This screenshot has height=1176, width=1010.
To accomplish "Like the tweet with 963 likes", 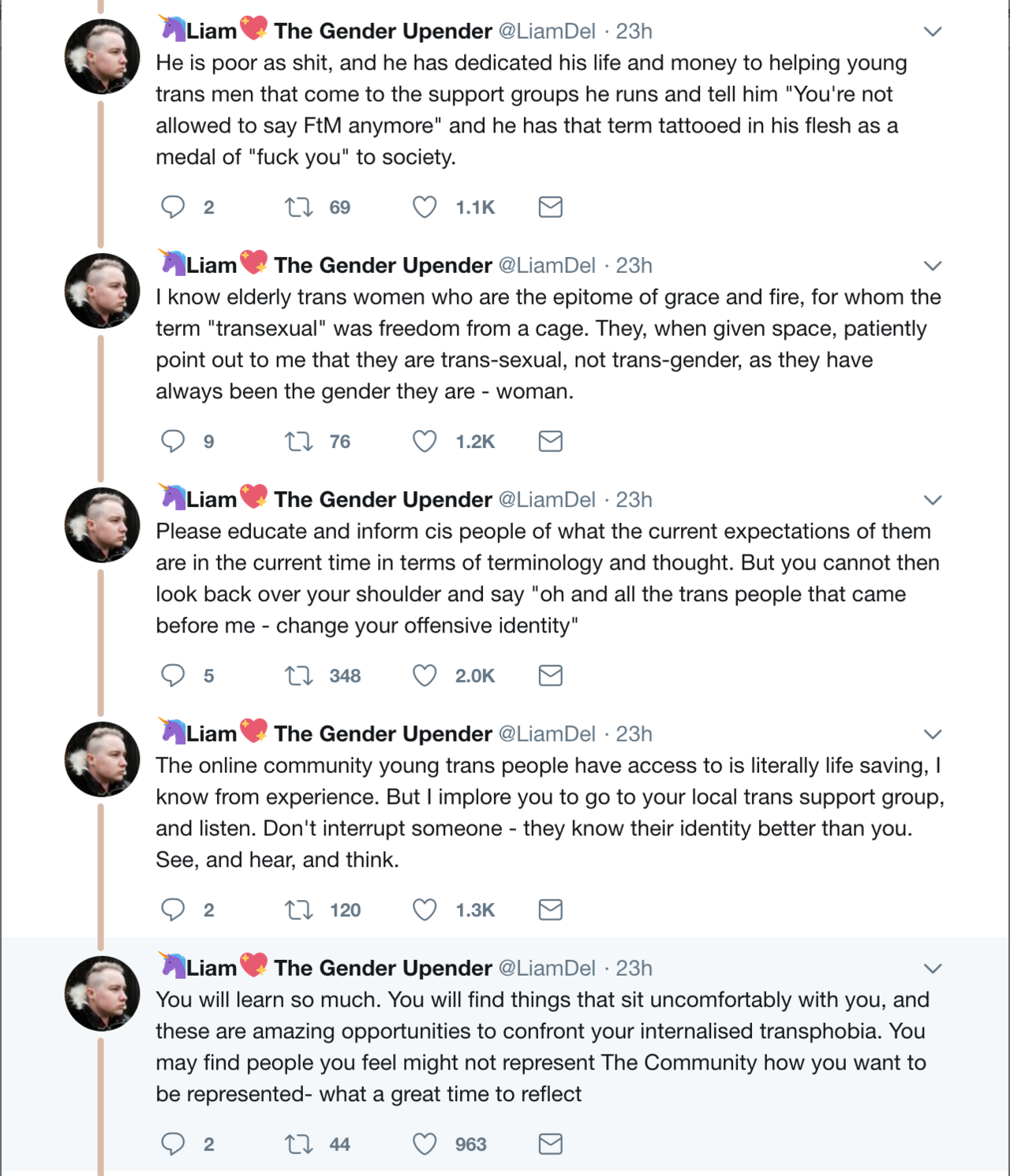I will pyautogui.click(x=425, y=1144).
